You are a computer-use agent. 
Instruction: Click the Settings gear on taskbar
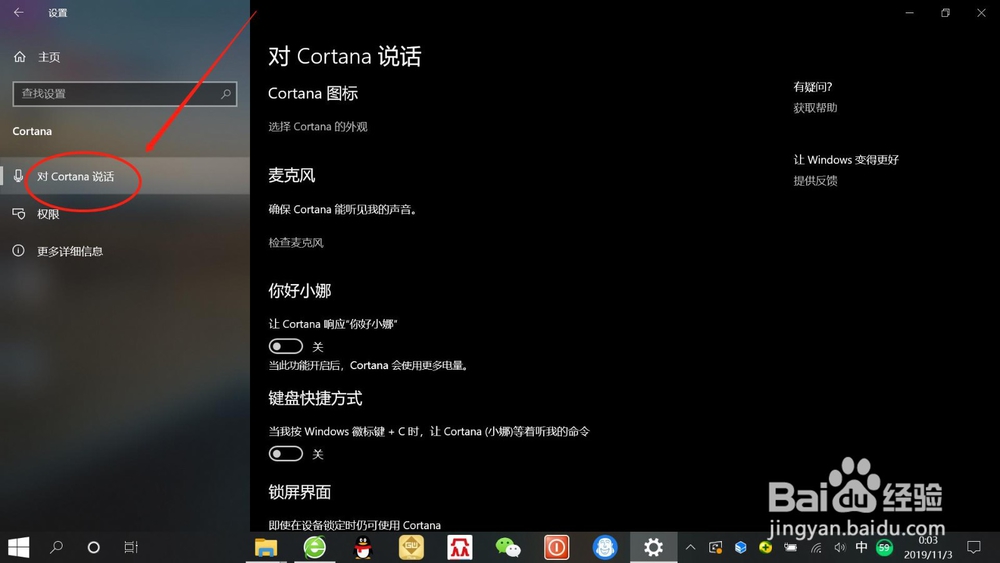click(653, 547)
